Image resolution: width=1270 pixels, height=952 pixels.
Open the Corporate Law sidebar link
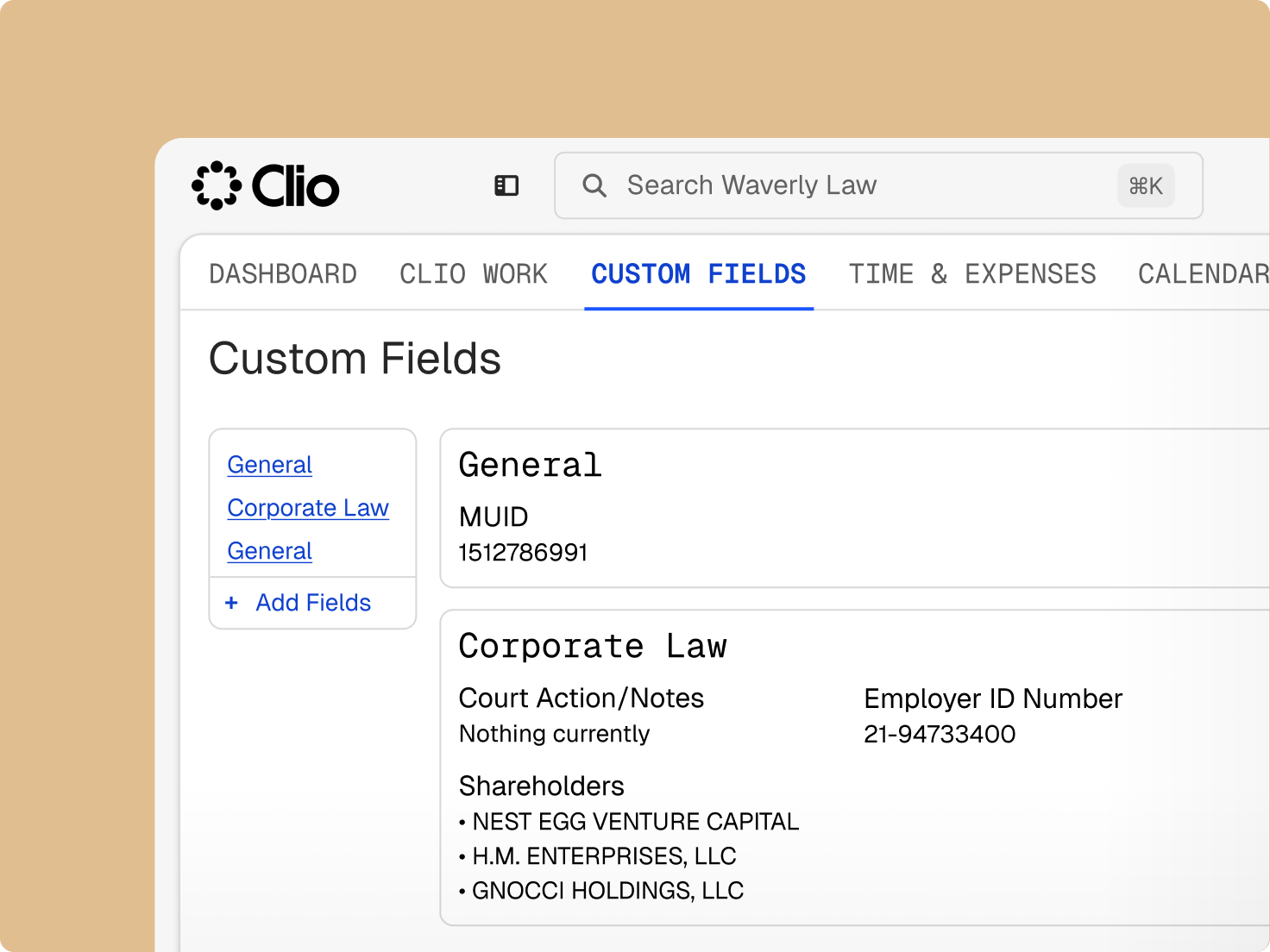308,508
